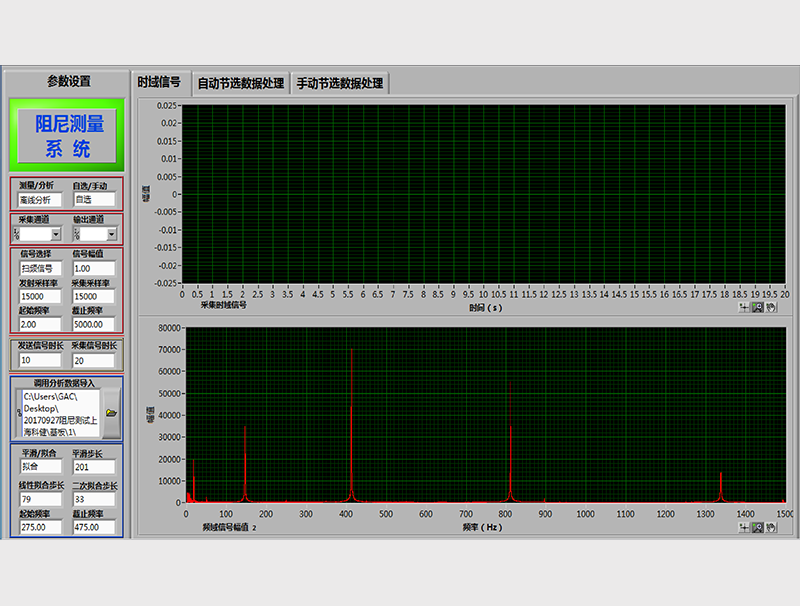
Task: Click the 0.025 Y-axis scale value
Action: point(166,106)
